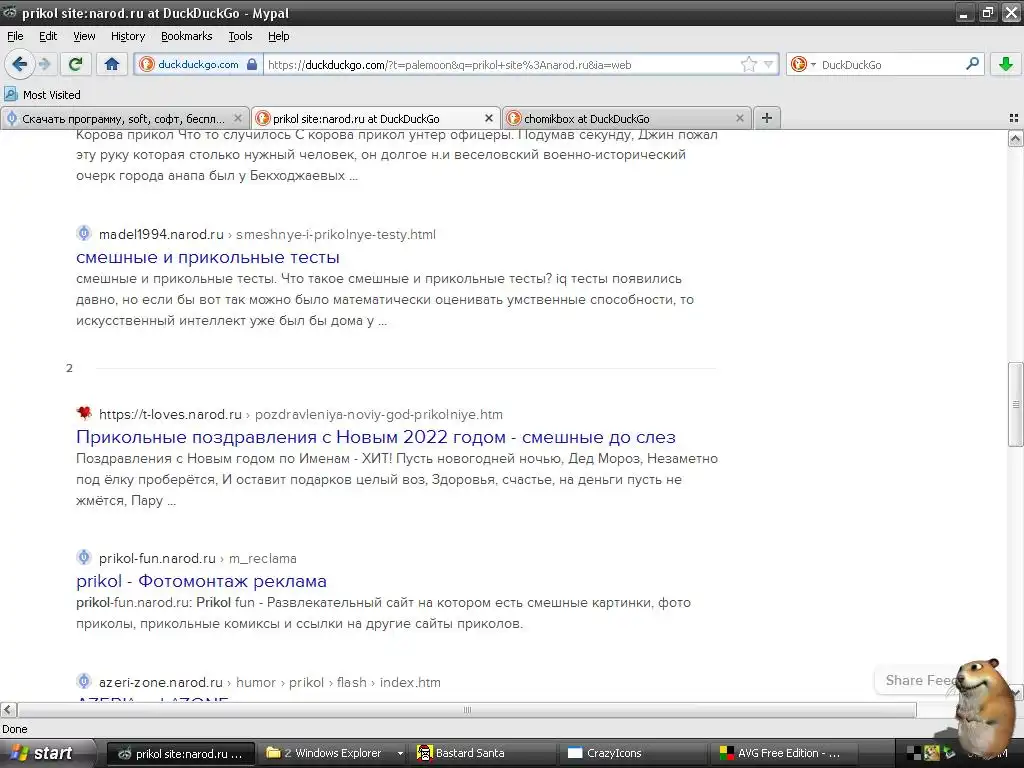Switch to CrazyIcons taskbar item
The width and height of the screenshot is (1024, 768).
point(634,753)
